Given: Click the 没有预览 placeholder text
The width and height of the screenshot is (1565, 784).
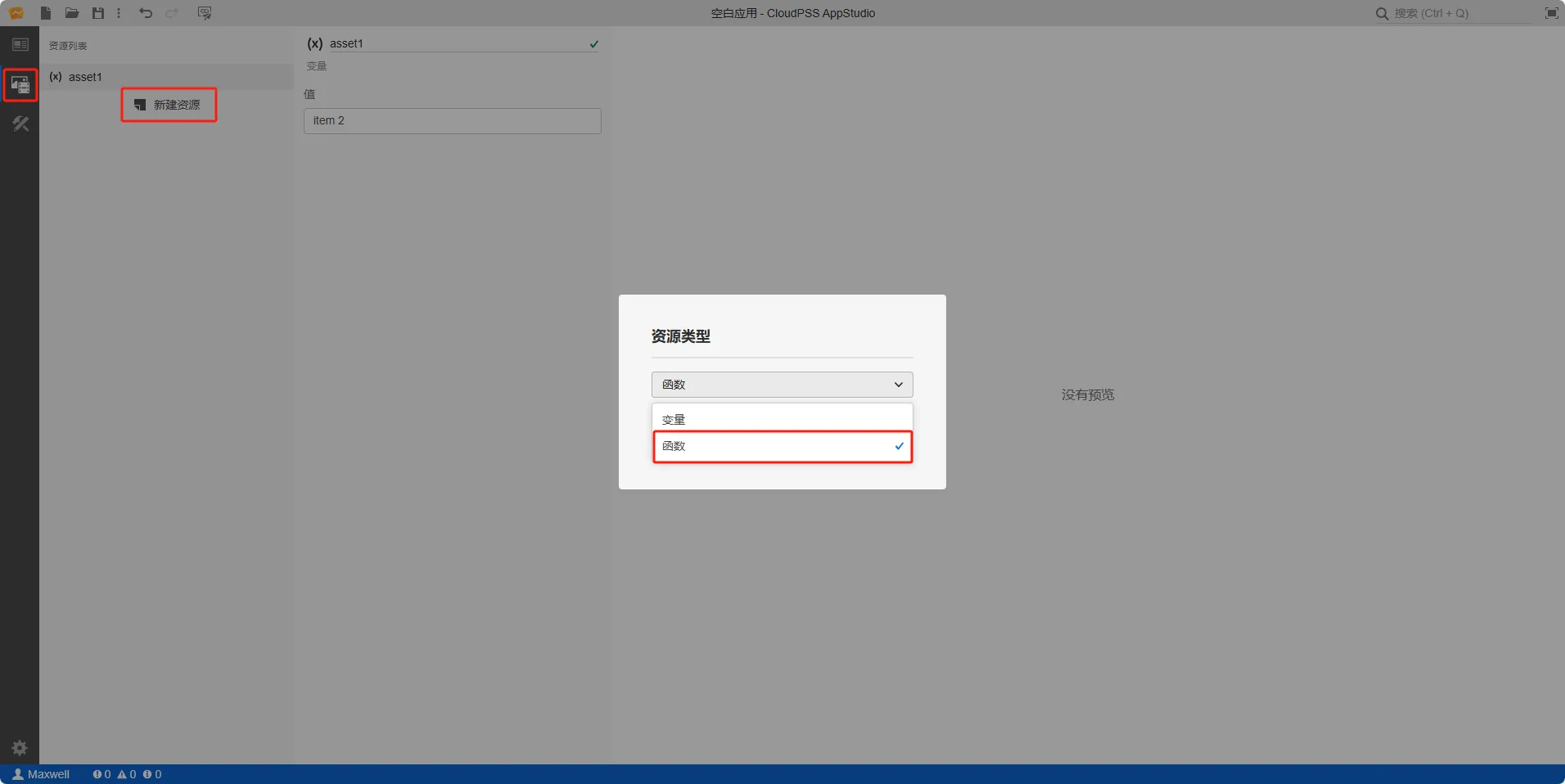Looking at the screenshot, I should 1088,394.
